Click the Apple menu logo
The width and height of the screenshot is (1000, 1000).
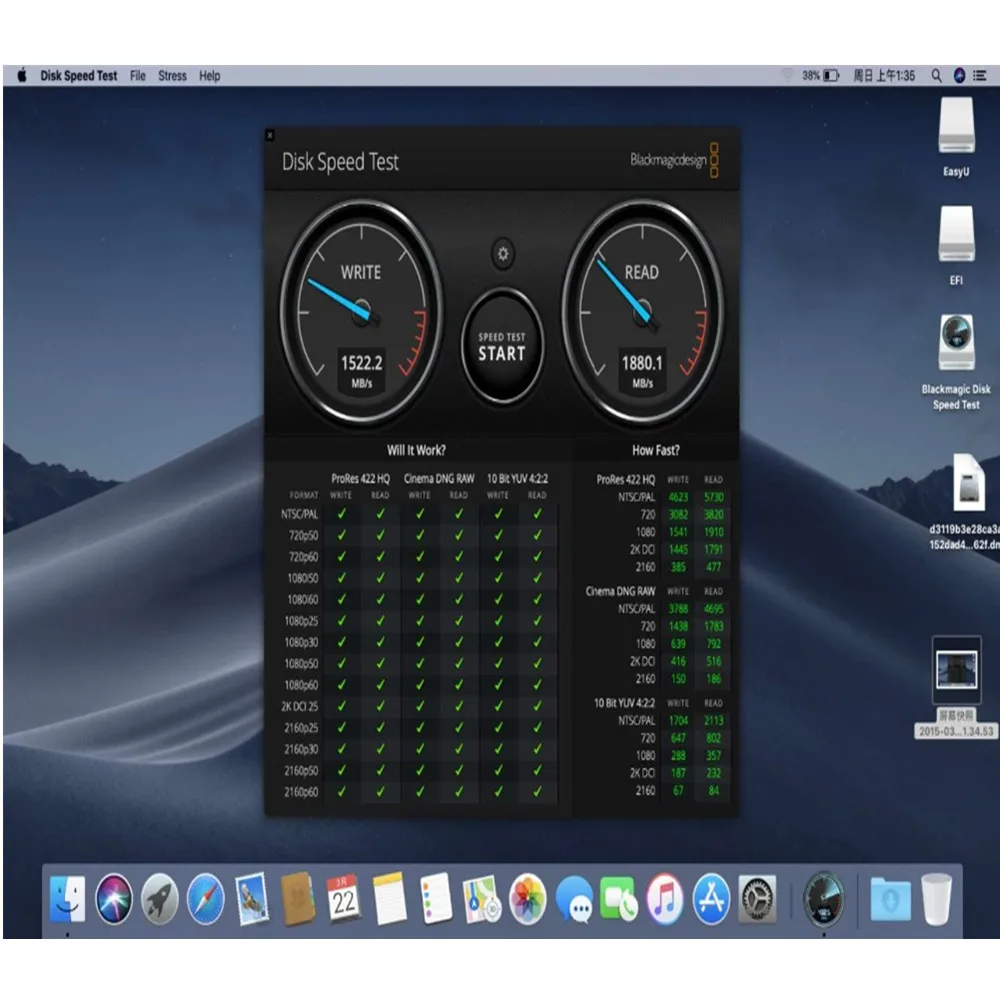click(x=21, y=76)
